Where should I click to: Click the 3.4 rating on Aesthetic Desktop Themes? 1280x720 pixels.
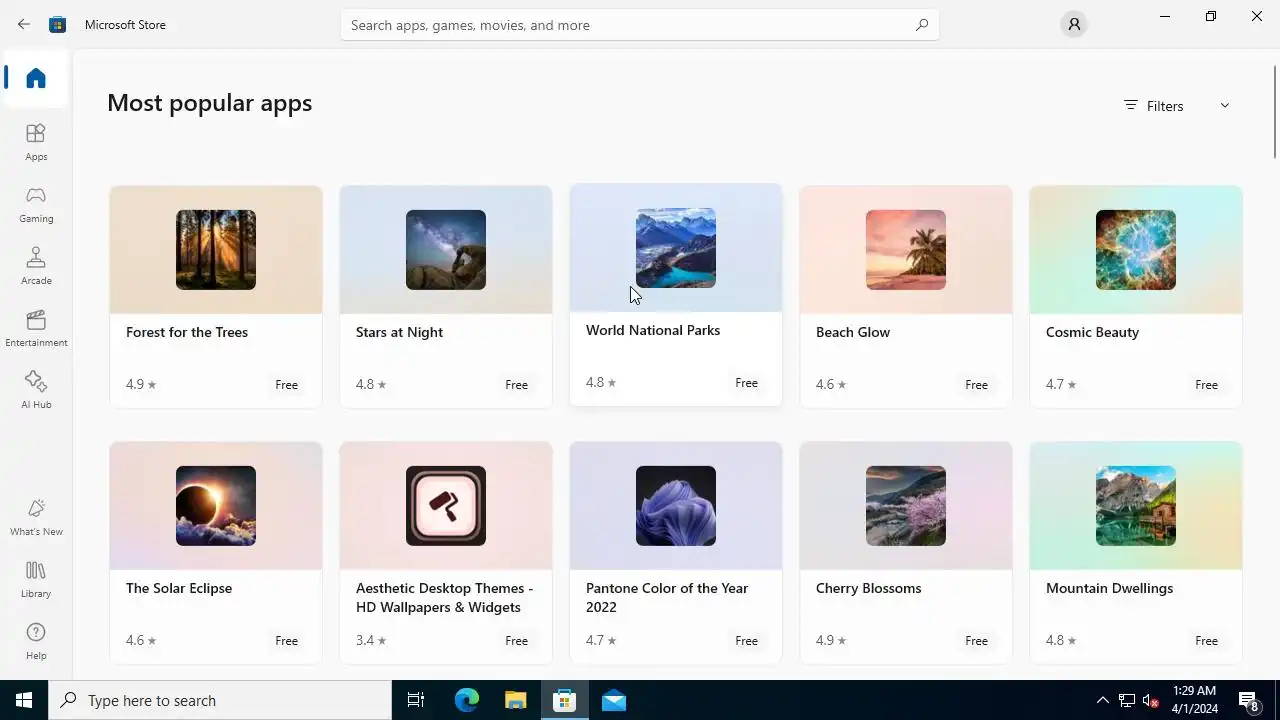(371, 641)
